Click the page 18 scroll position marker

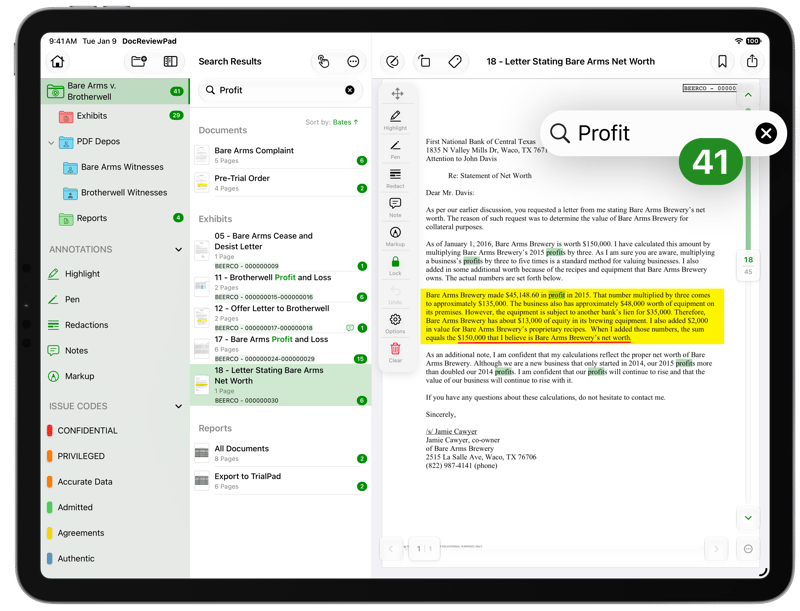click(748, 265)
